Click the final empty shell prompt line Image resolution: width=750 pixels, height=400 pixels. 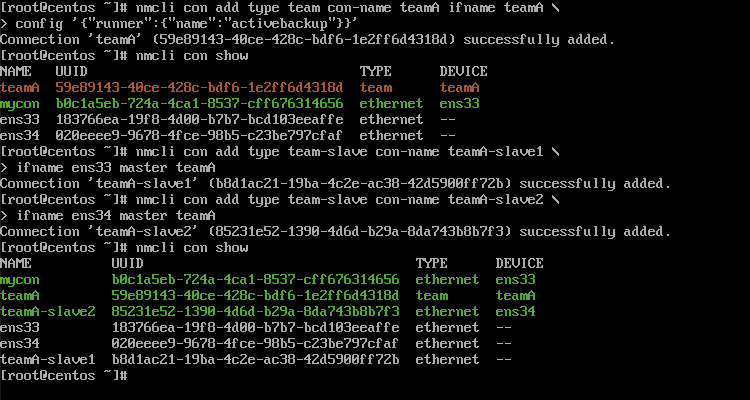click(64, 376)
